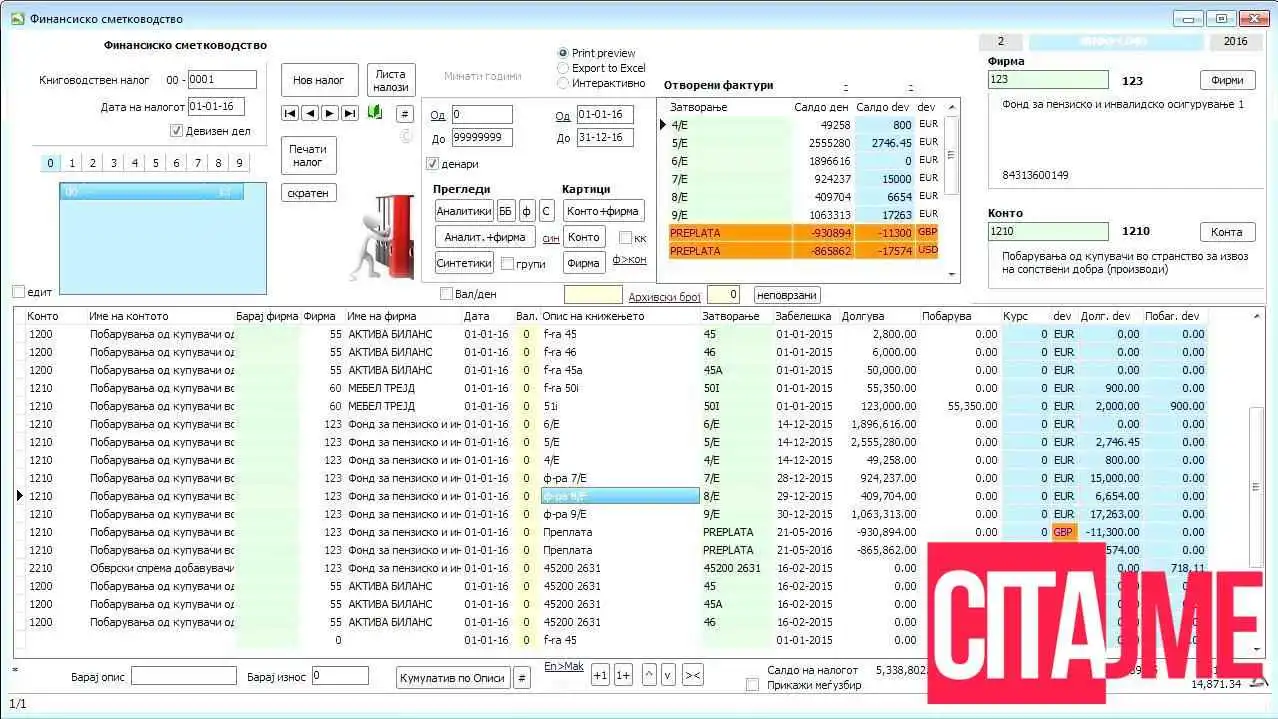Open the Конто+фирма card
This screenshot has width=1278, height=719.
click(x=603, y=210)
